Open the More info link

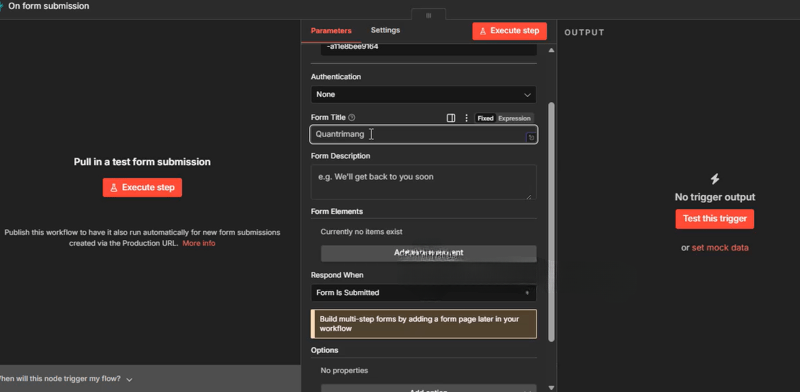click(199, 243)
